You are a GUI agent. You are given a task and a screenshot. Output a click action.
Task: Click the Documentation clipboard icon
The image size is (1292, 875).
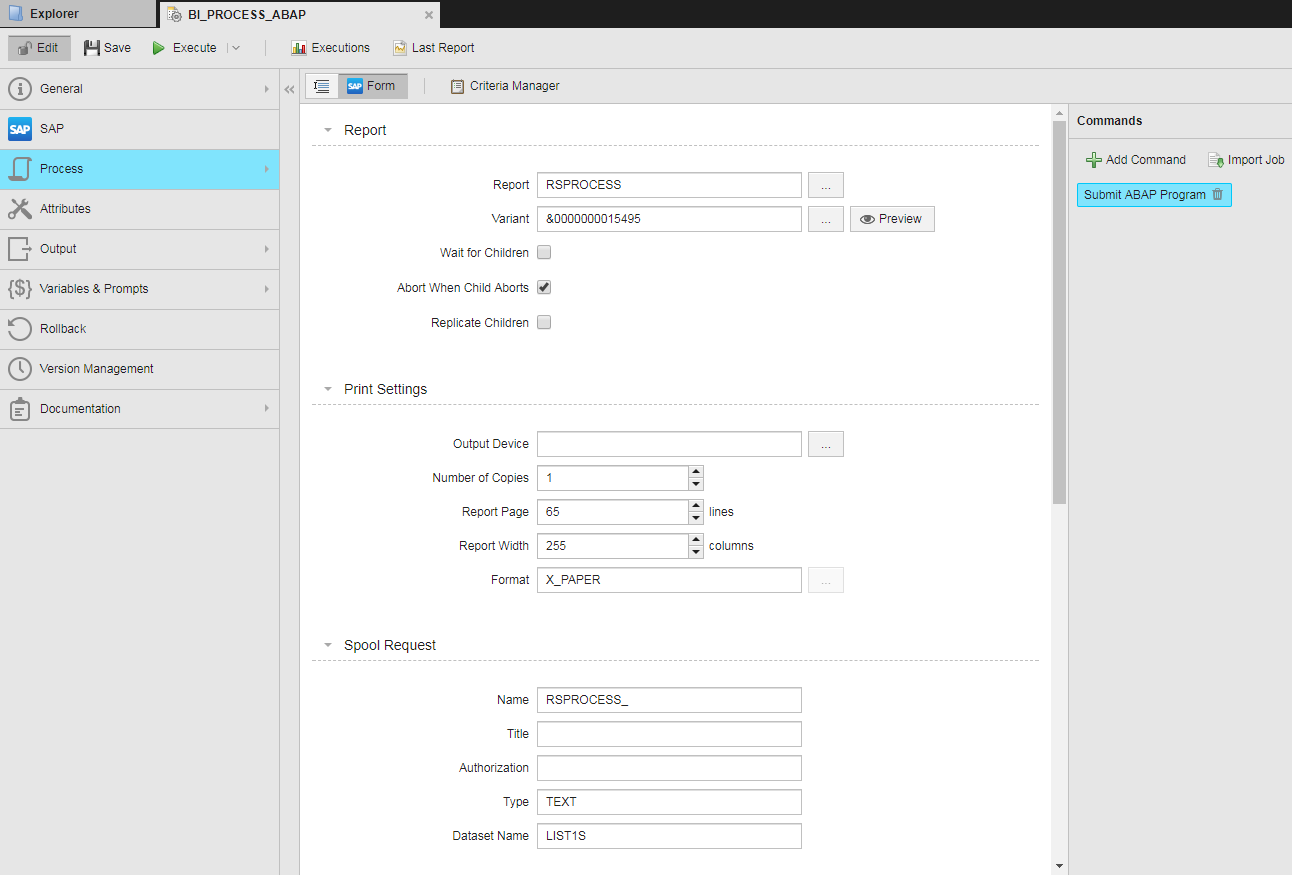coord(20,409)
